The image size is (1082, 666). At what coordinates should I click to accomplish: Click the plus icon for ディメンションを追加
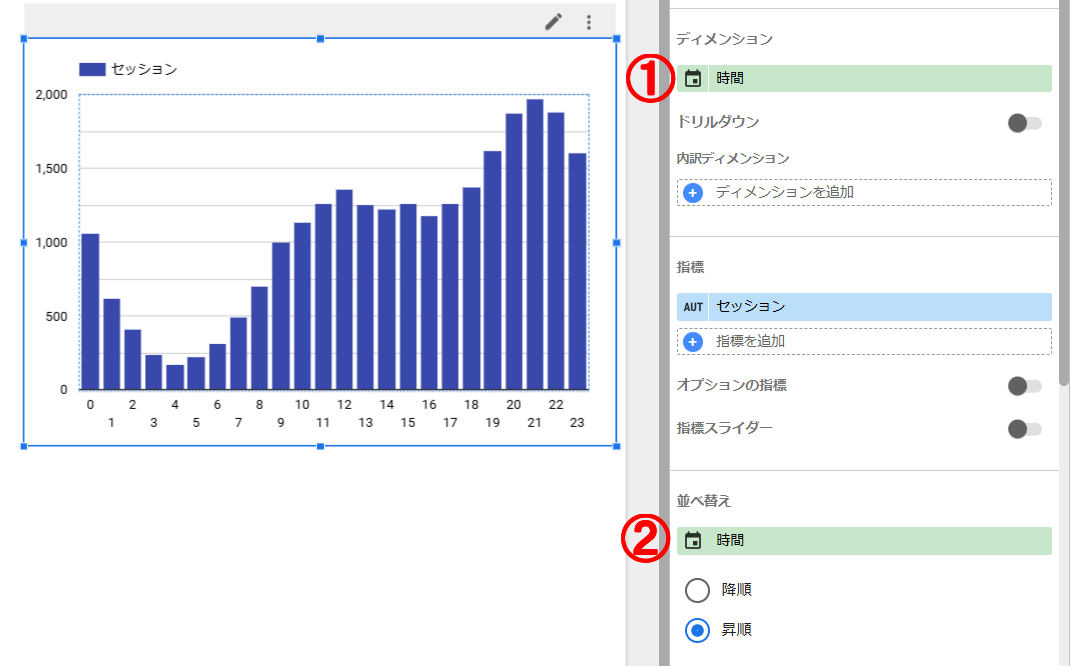(693, 192)
